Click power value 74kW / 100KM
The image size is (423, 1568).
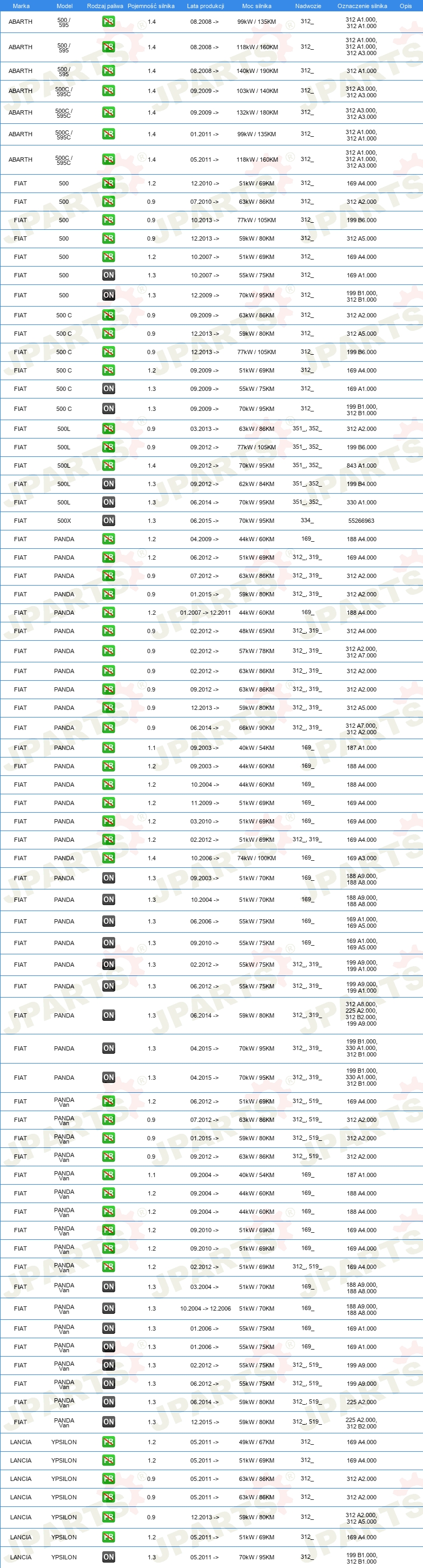coord(256,858)
